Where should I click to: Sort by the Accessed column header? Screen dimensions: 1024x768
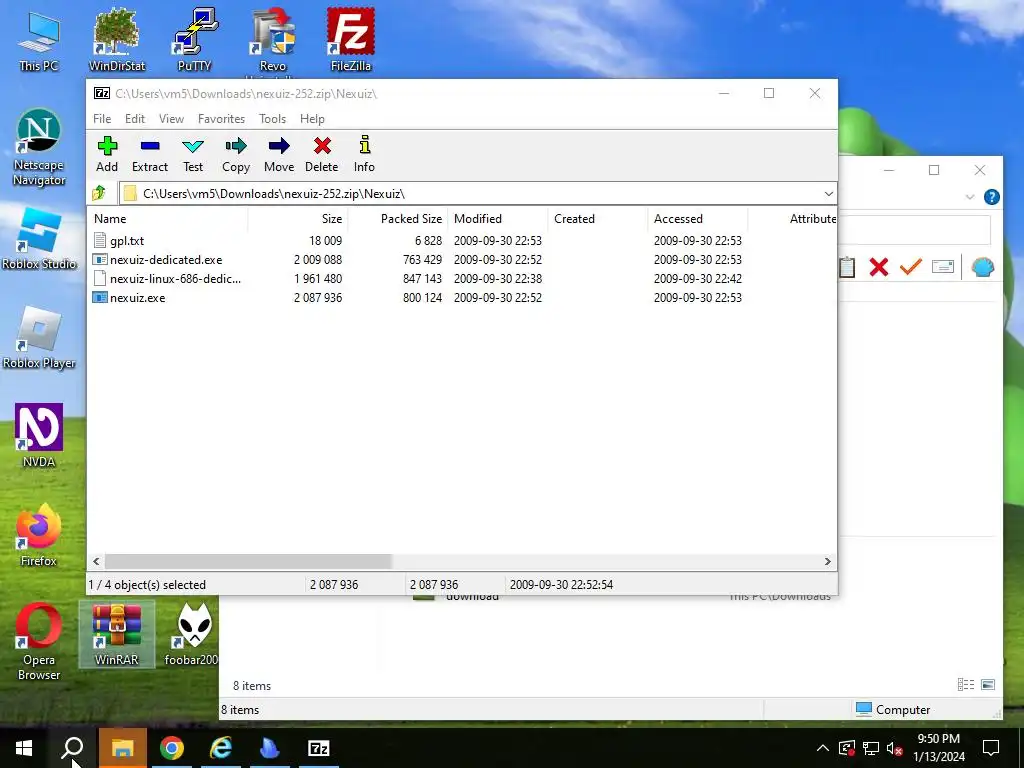697,219
